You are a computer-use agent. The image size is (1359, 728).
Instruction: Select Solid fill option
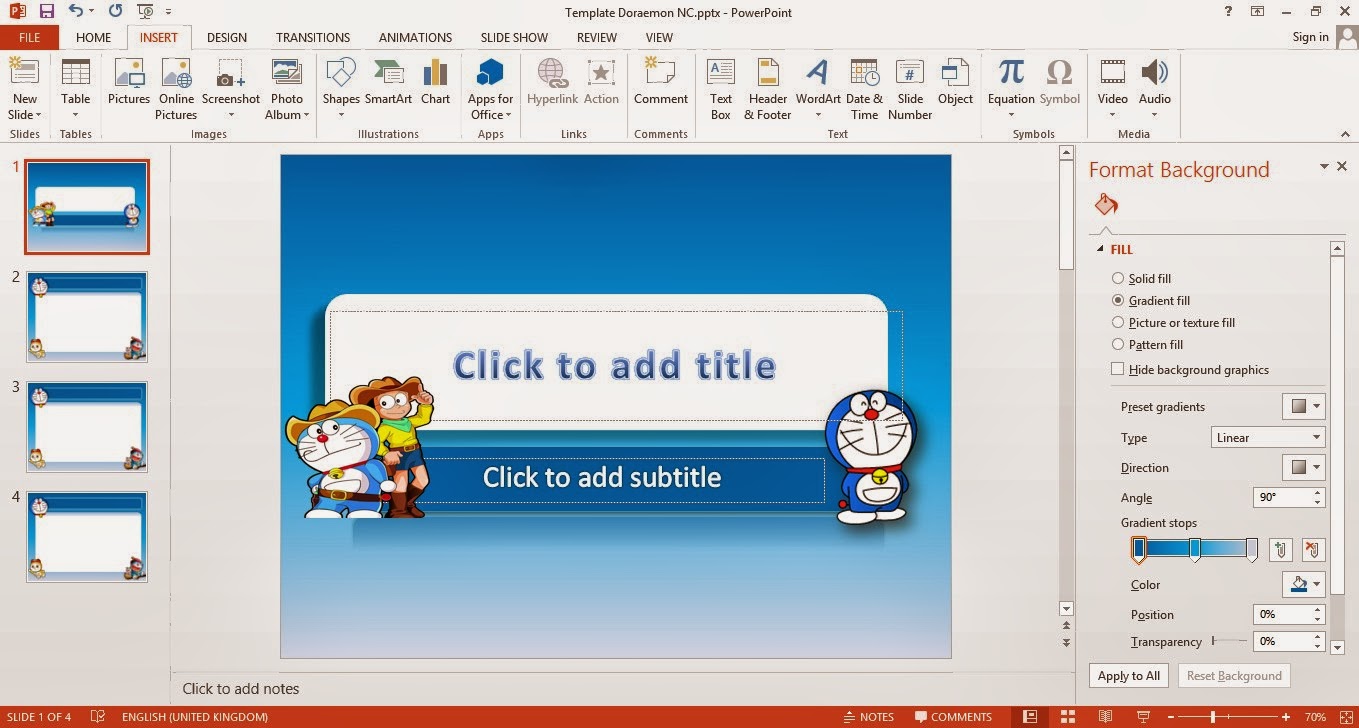[x=1118, y=278]
